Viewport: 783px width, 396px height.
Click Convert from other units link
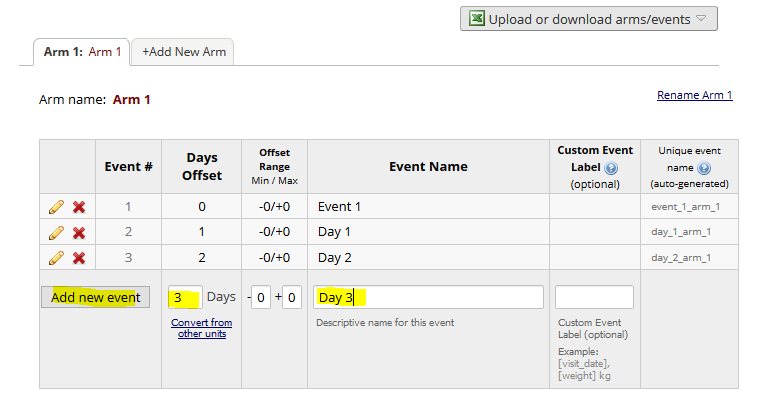(202, 328)
